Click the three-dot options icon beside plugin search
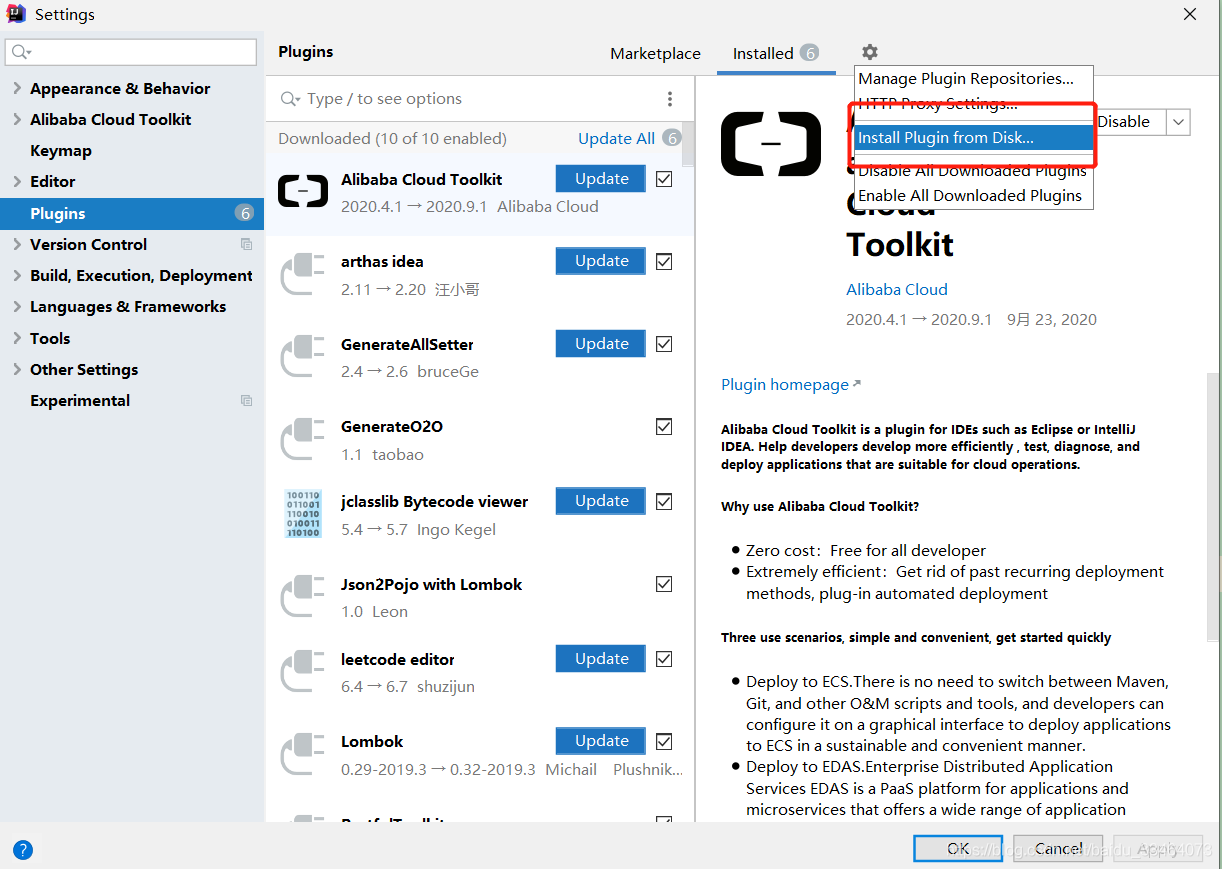Viewport: 1222px width, 869px height. pos(670,98)
